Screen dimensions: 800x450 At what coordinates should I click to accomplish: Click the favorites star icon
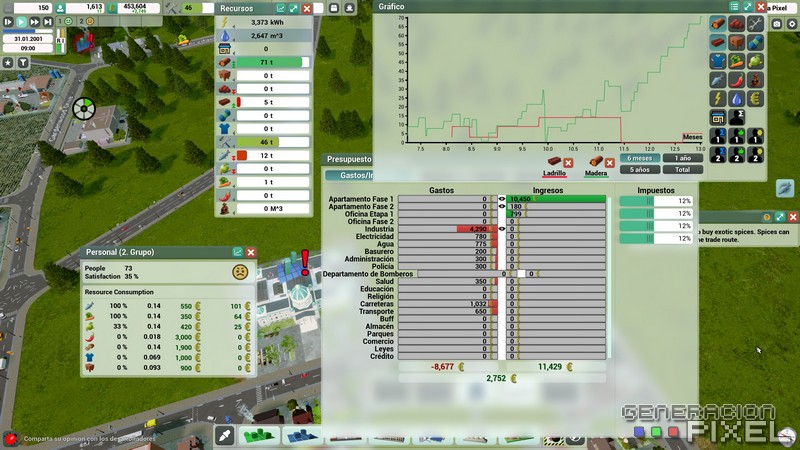point(8,62)
